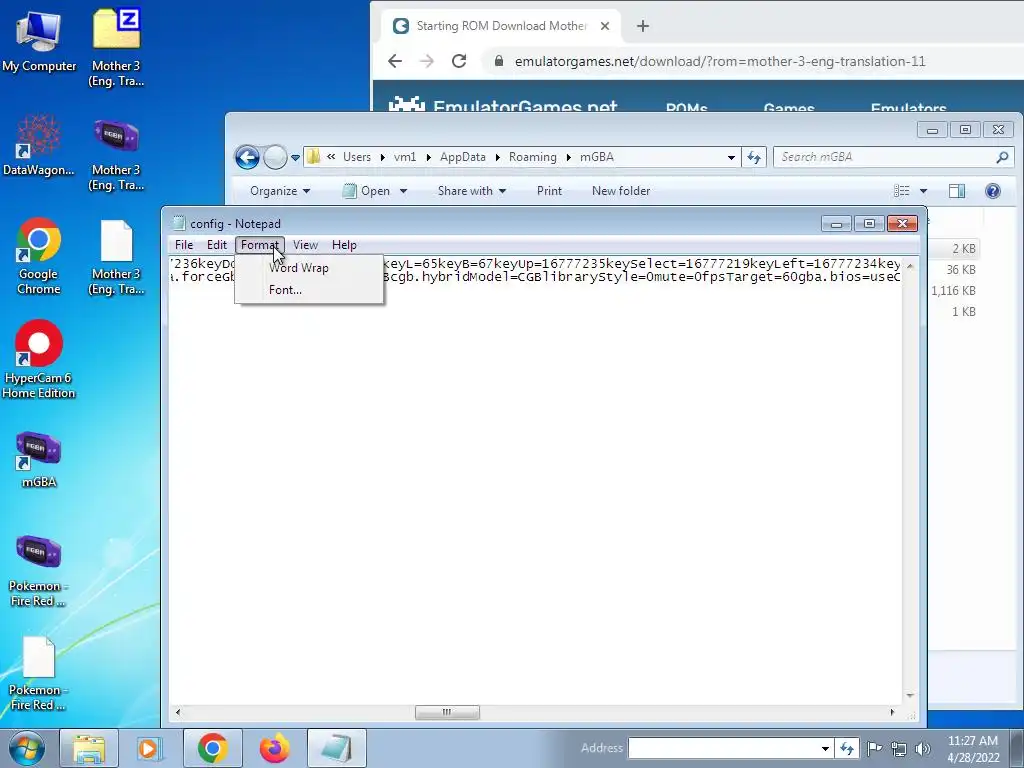Image resolution: width=1024 pixels, height=768 pixels.
Task: Click taskbar Address input field
Action: pos(724,748)
